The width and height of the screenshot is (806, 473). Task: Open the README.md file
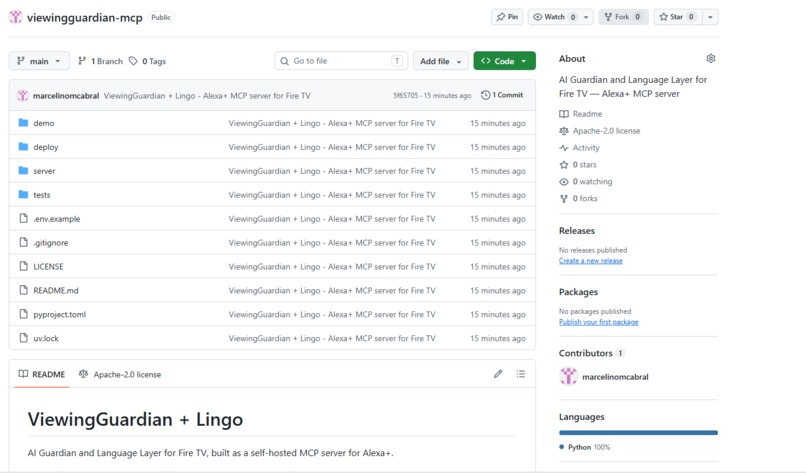tap(56, 290)
